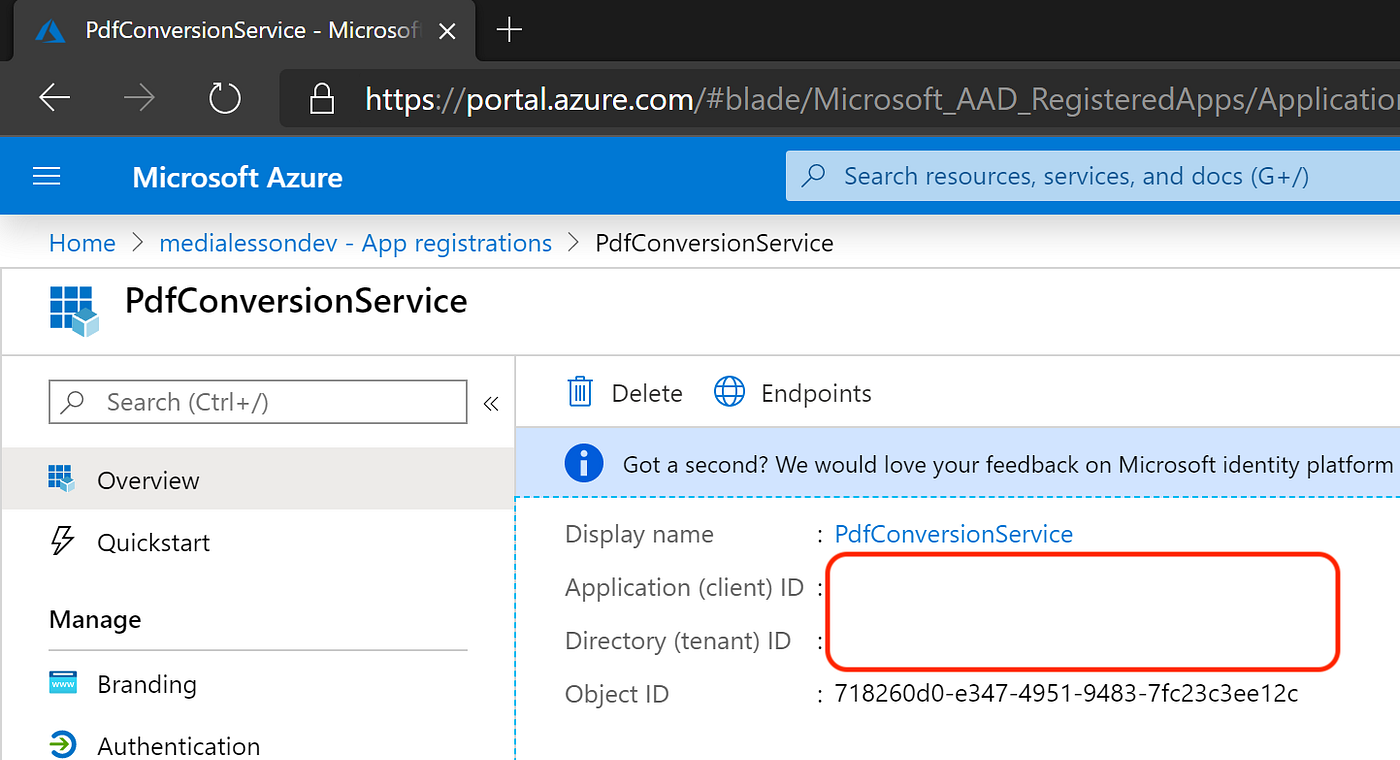Open the Branding section icon
1400x760 pixels.
pyautogui.click(x=62, y=683)
